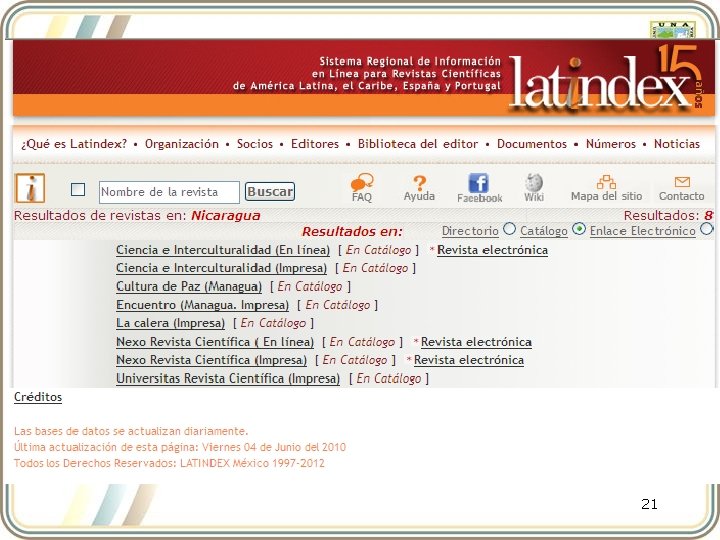
Task: Open the Organización menu item
Action: click(182, 144)
